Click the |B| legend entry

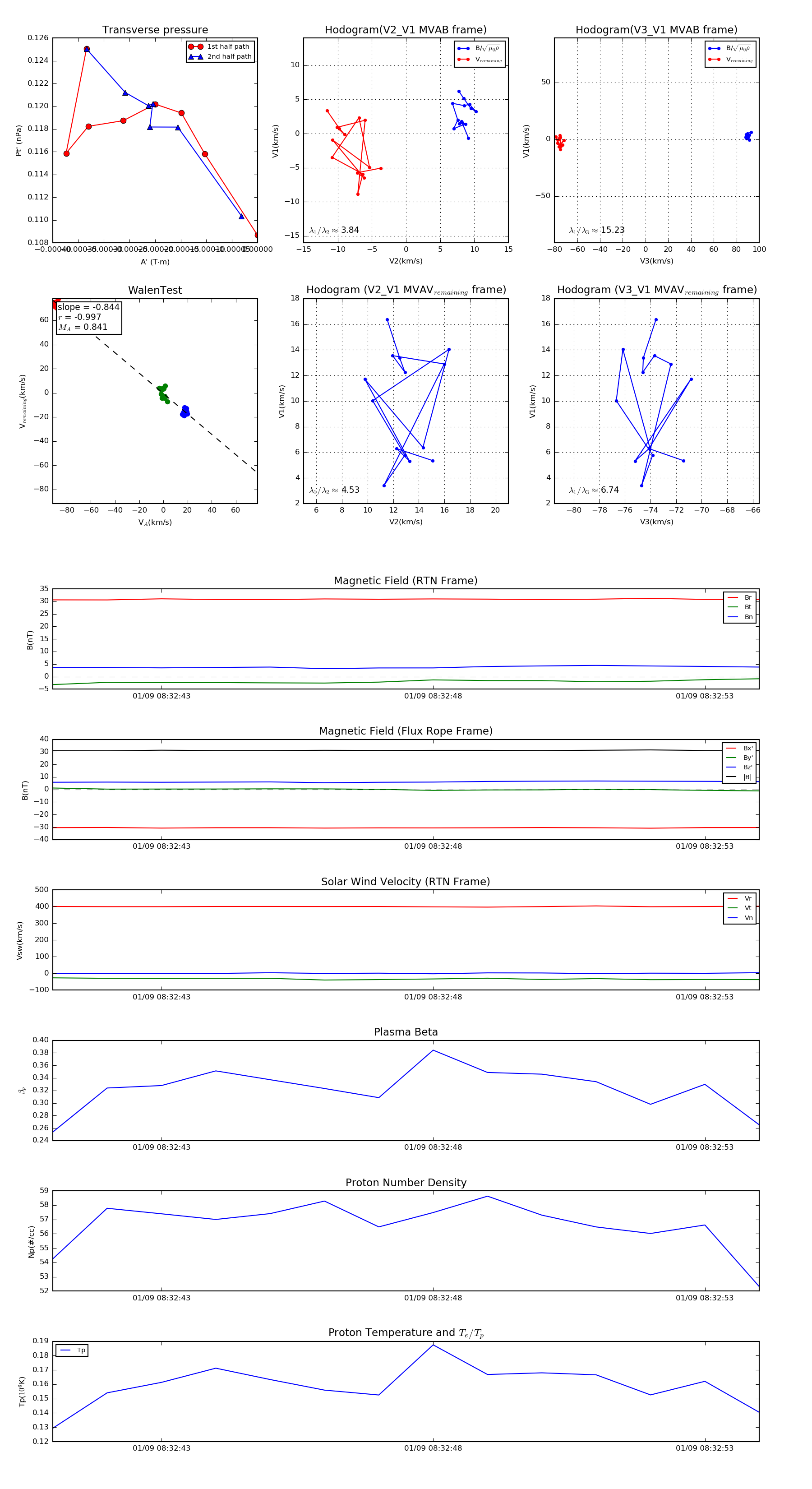[x=740, y=777]
